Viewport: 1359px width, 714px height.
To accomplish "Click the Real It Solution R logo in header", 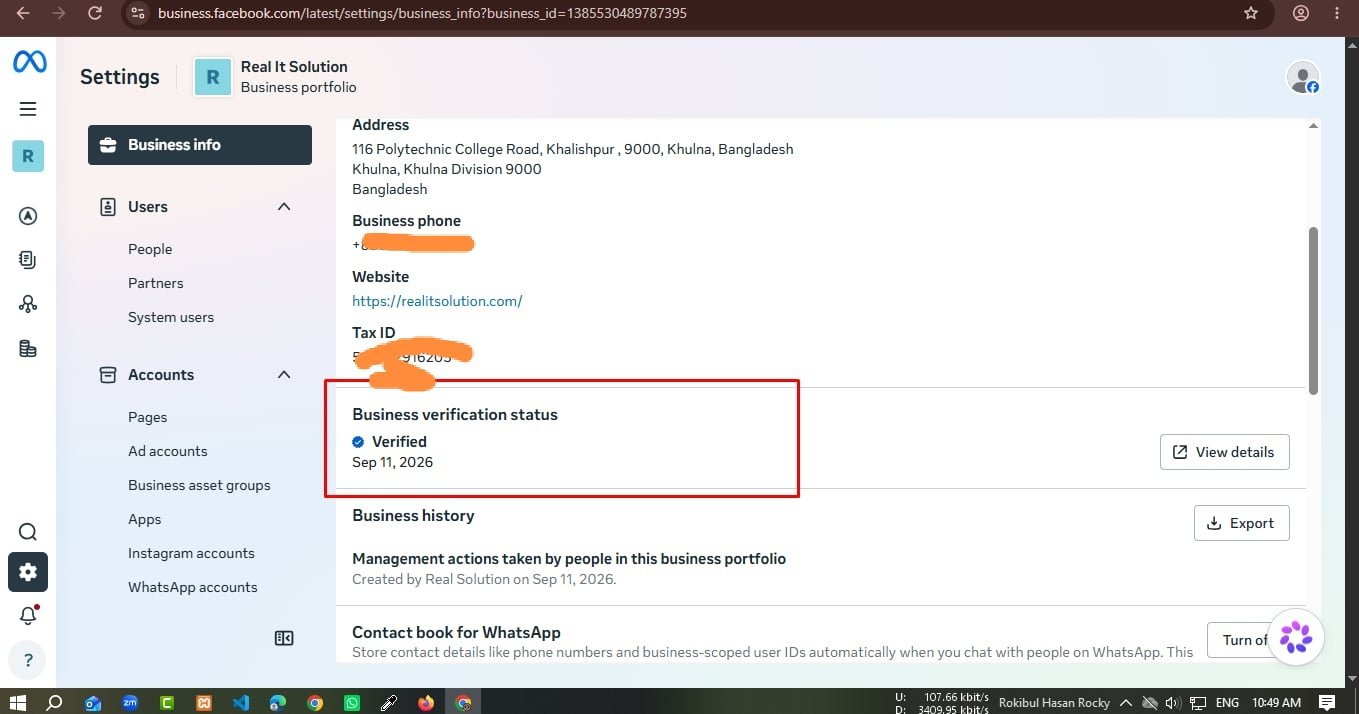I will click(212, 78).
